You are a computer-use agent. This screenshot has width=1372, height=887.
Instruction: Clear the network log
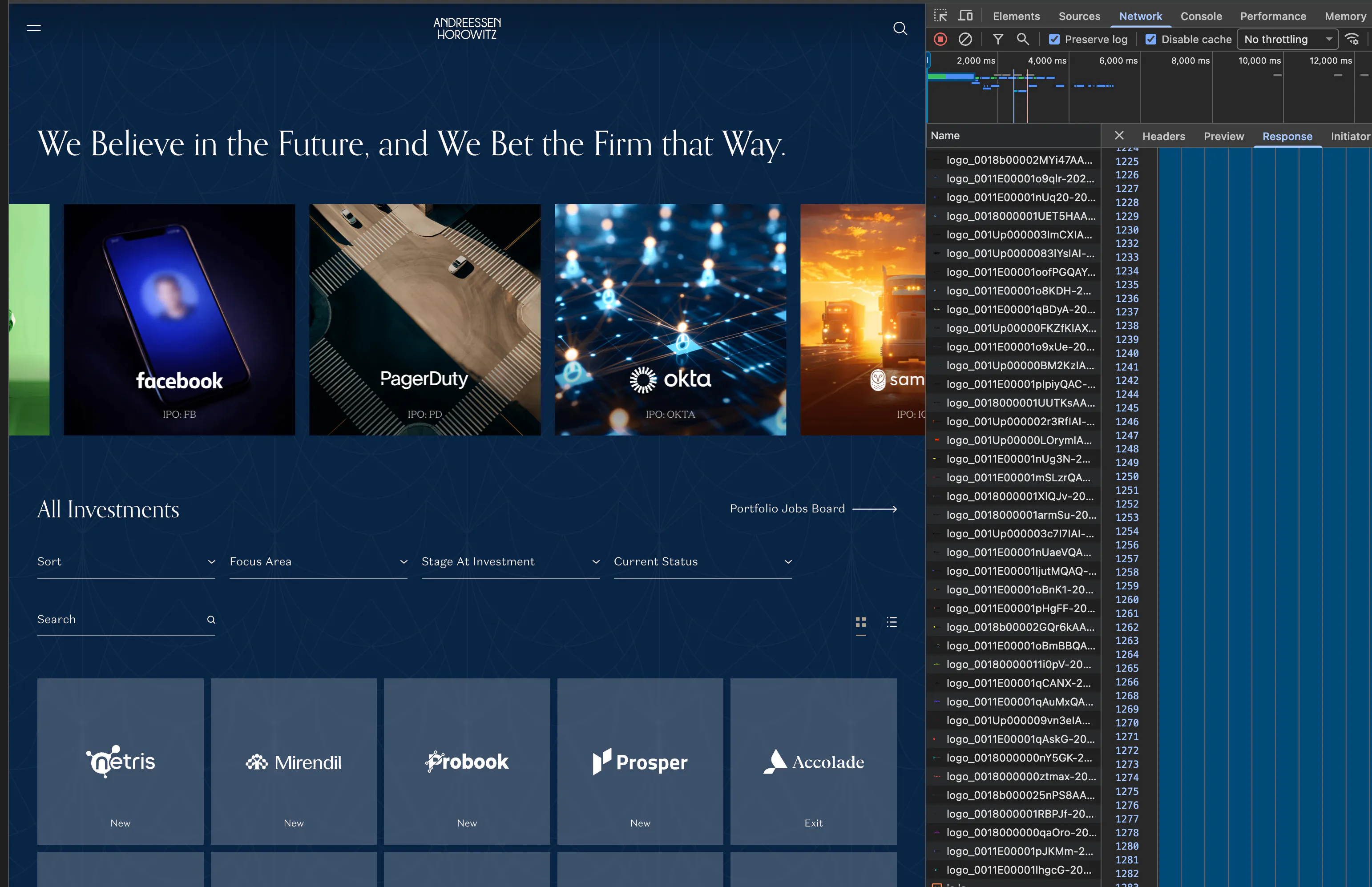coord(965,39)
